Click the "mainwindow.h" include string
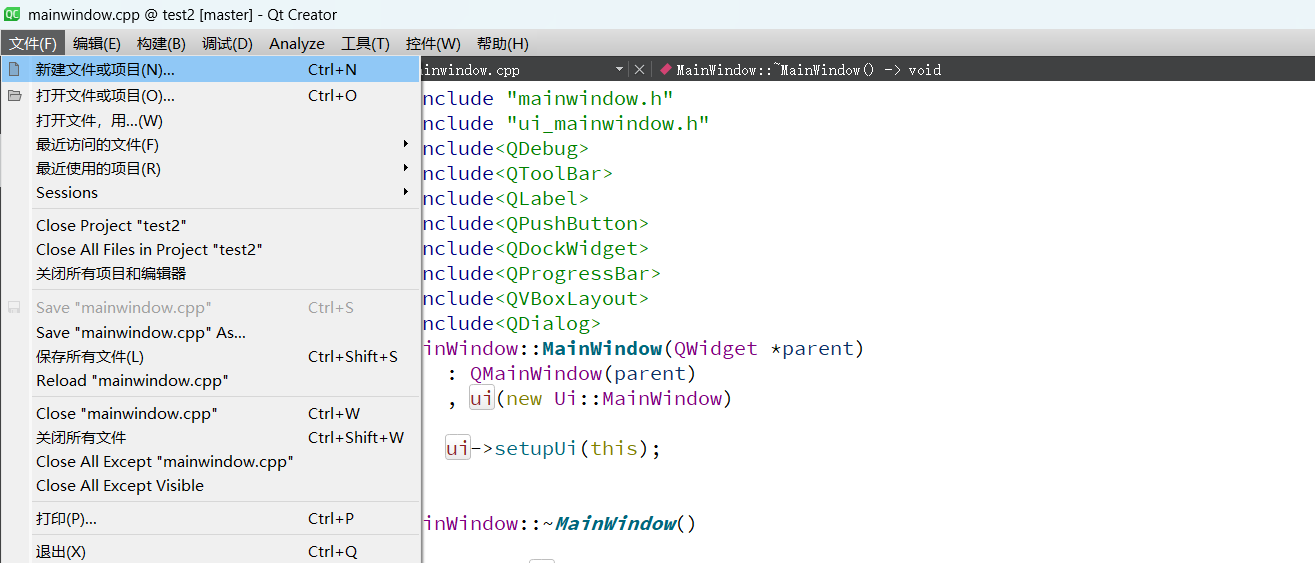The image size is (1315, 563). coord(590,98)
